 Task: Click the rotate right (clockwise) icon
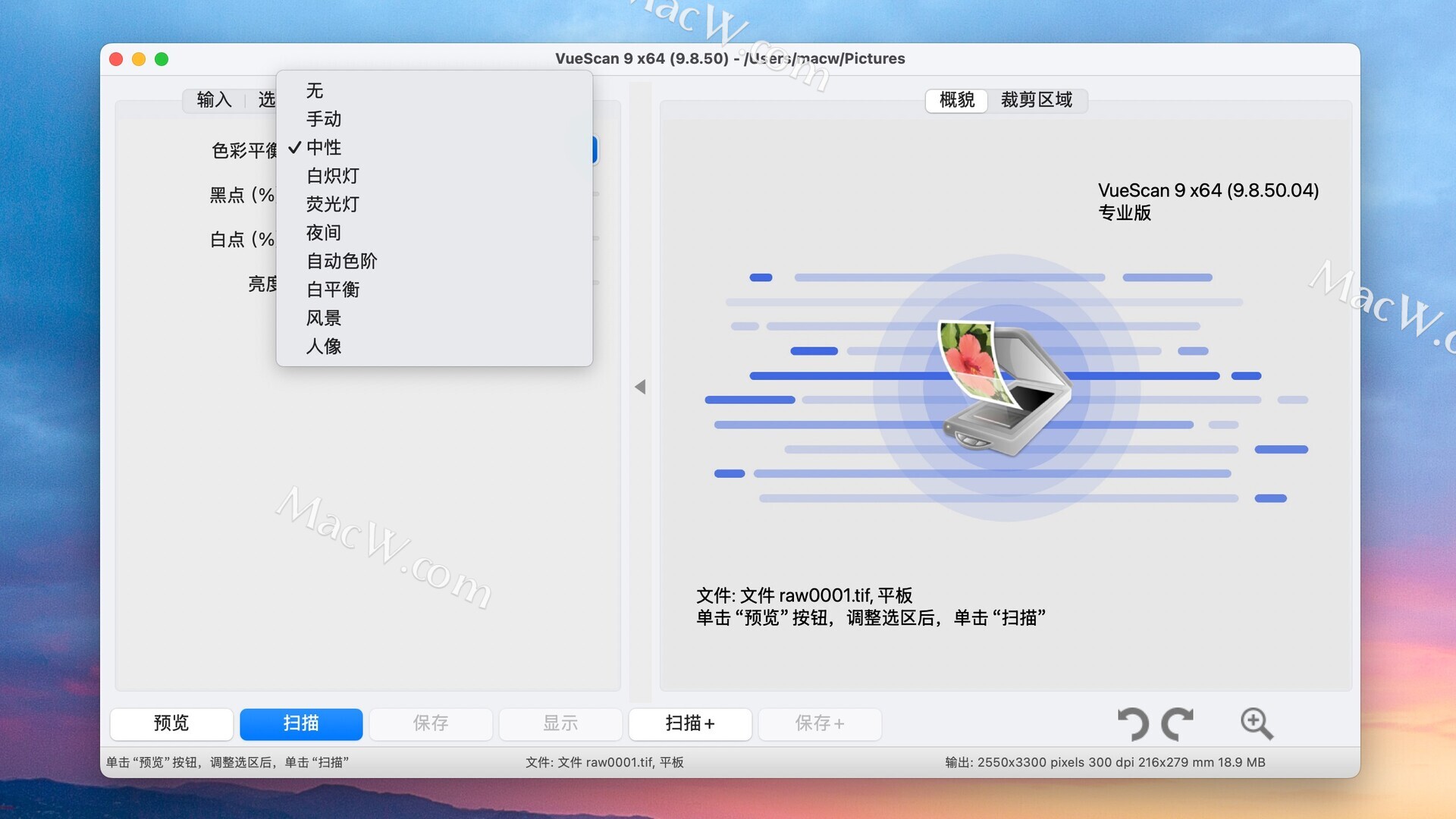(x=1177, y=723)
